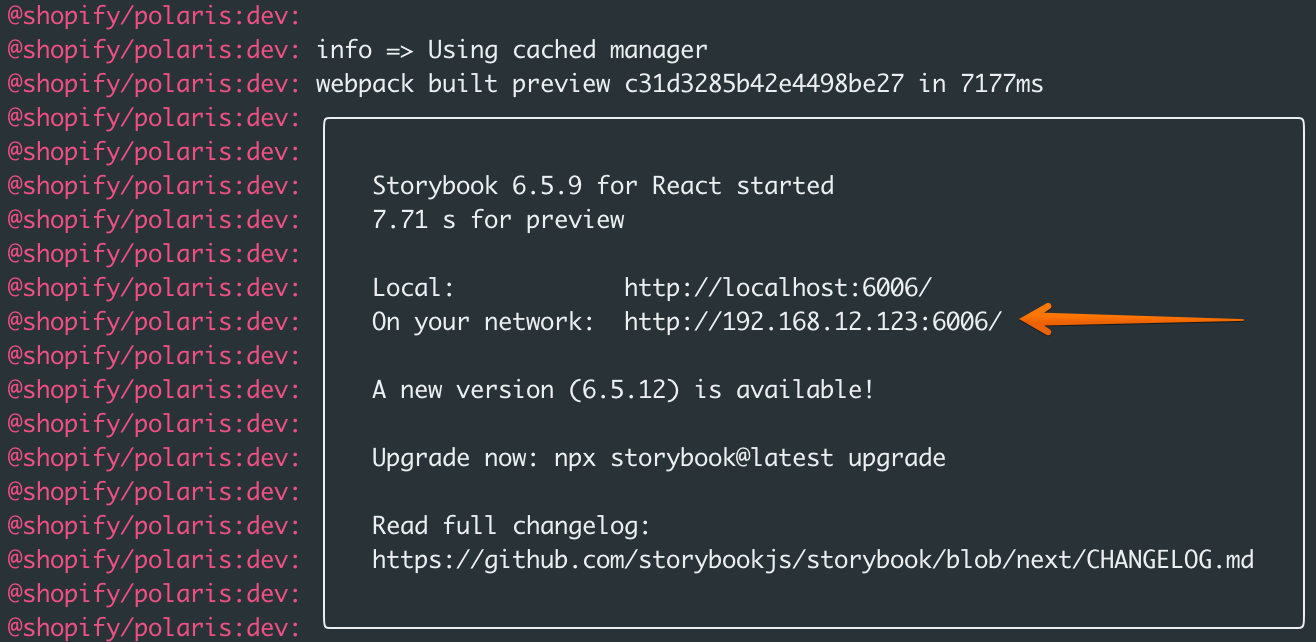
Task: Click the orange arrow pointing at network URL
Action: tap(1134, 320)
